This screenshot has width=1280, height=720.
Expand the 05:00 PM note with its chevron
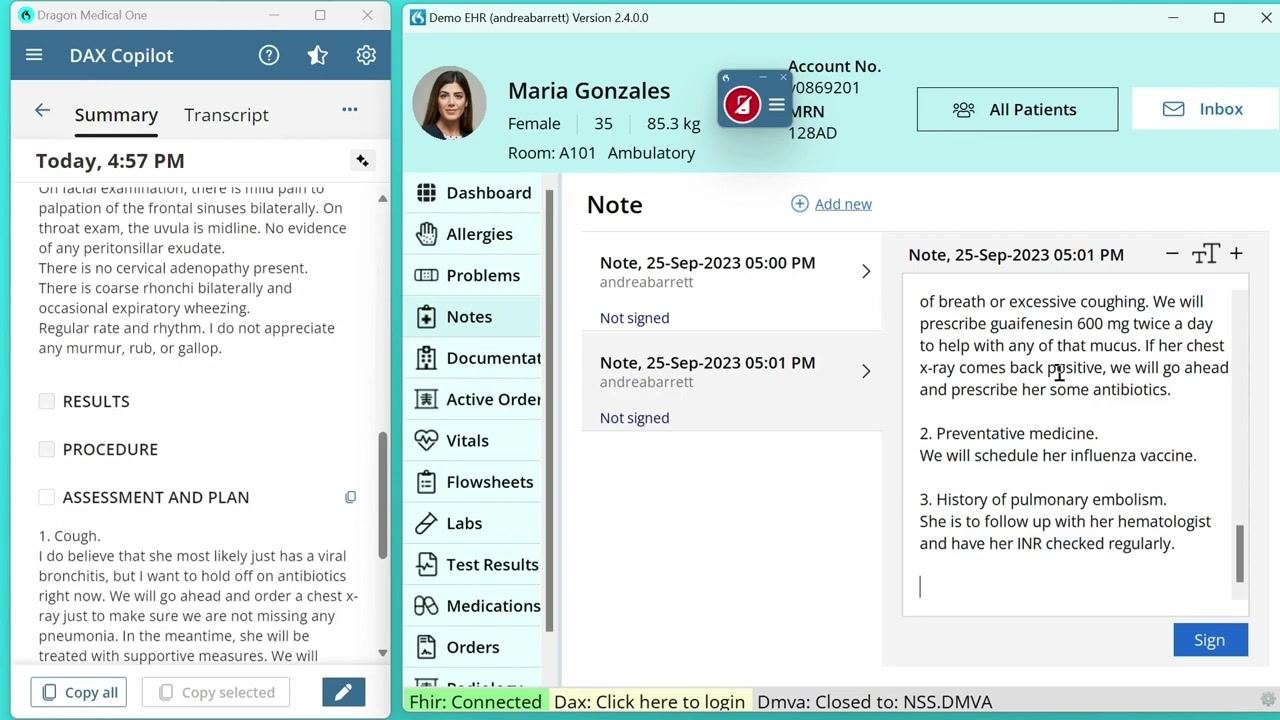click(866, 271)
